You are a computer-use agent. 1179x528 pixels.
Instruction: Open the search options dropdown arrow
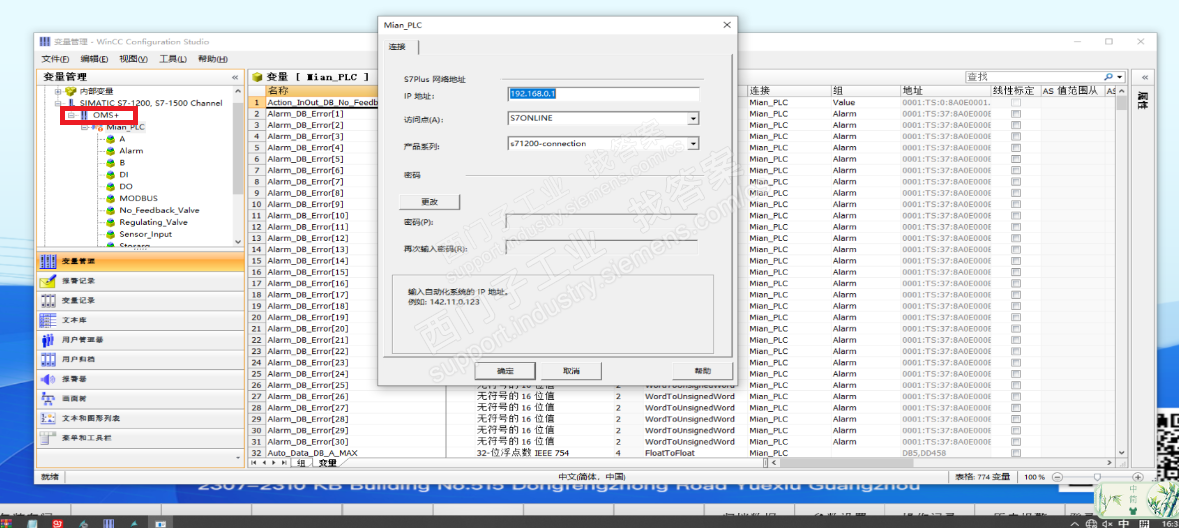pos(1120,77)
